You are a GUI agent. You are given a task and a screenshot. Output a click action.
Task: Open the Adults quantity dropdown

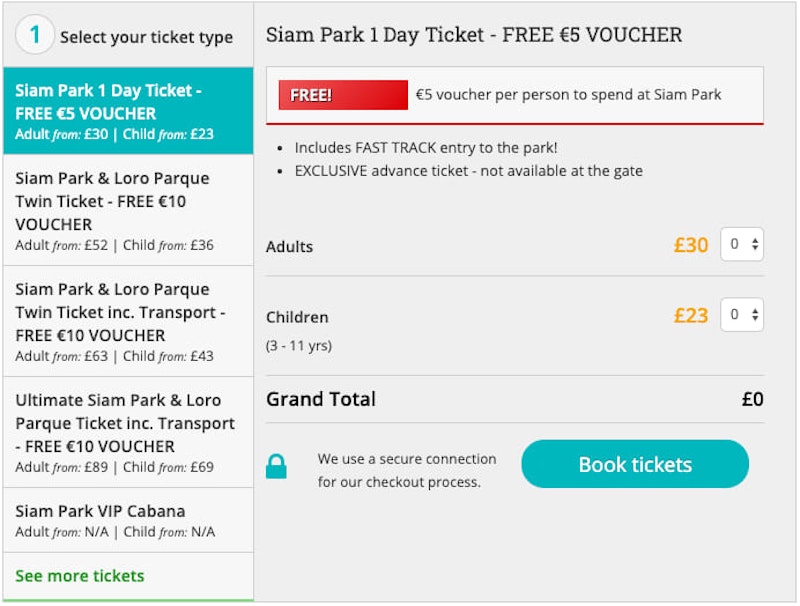pos(742,244)
